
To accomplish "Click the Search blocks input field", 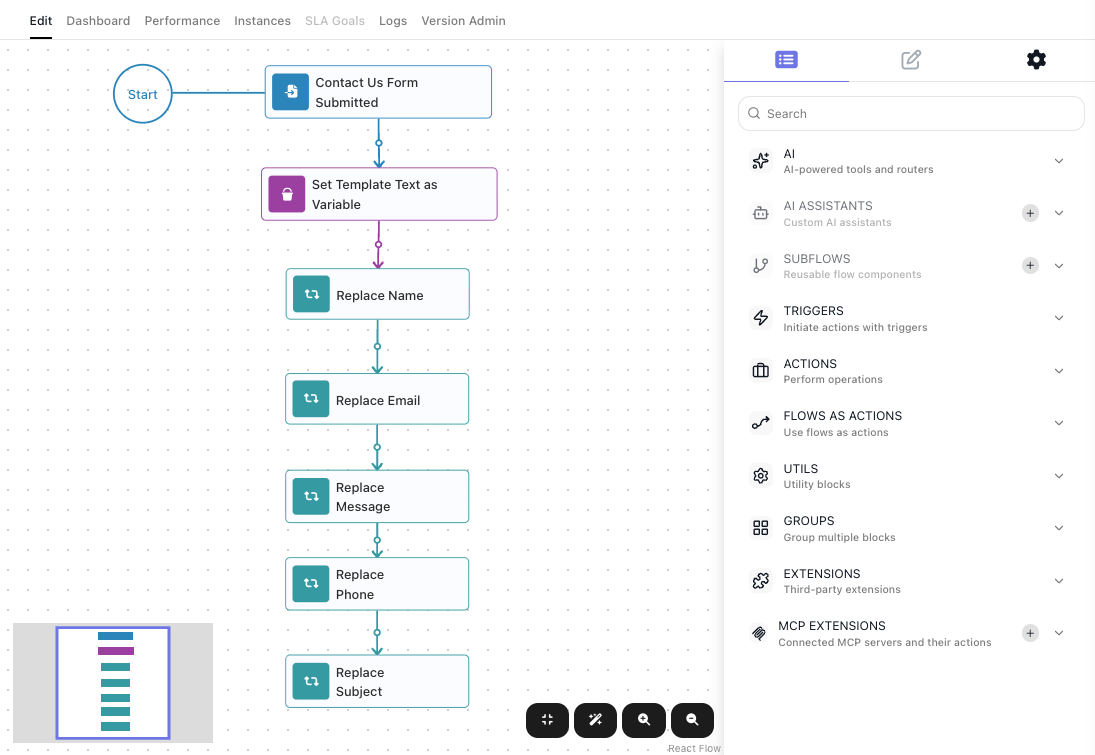I will [x=911, y=113].
